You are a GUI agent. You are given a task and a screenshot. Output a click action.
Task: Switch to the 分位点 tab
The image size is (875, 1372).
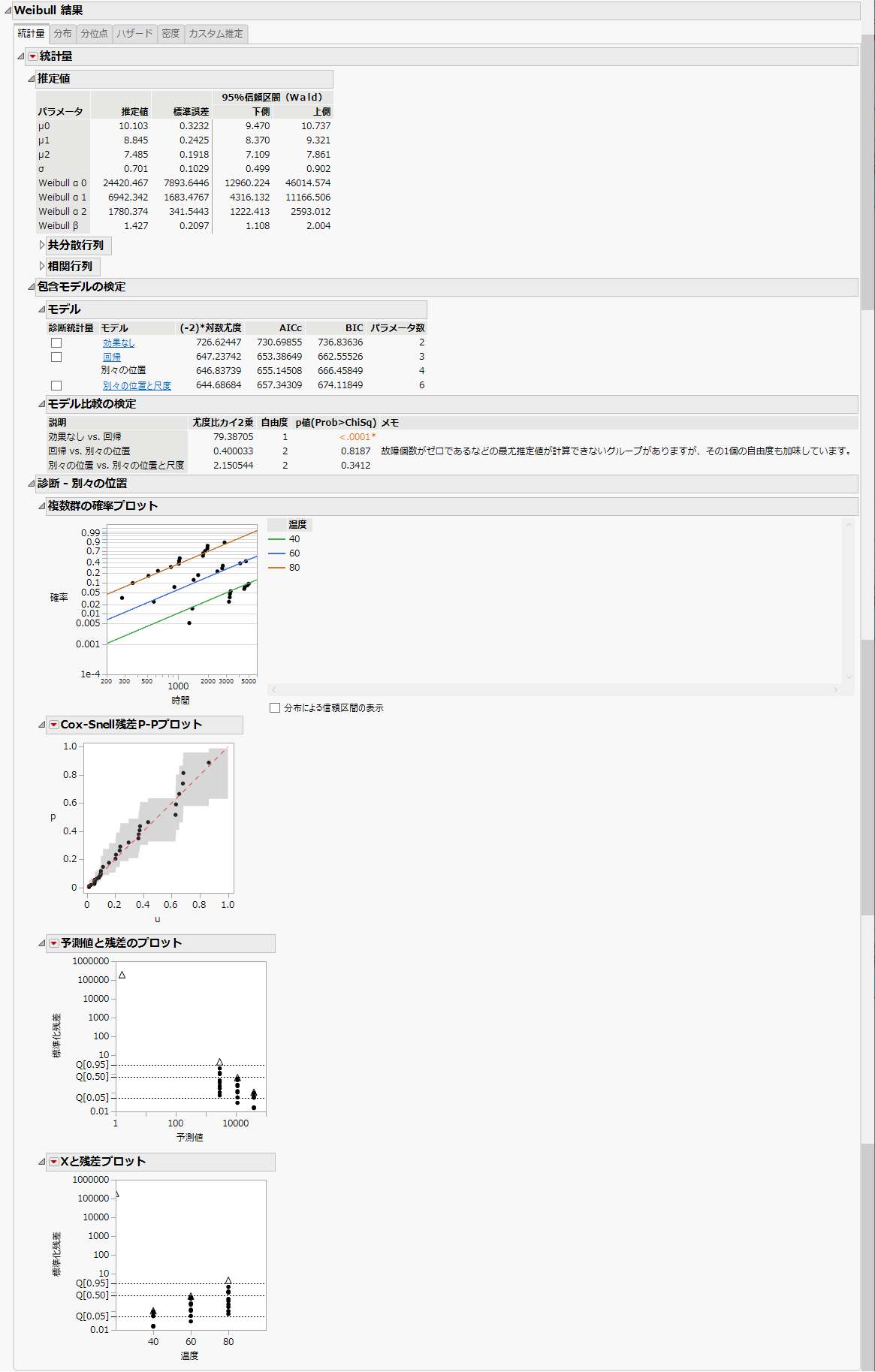point(95,34)
